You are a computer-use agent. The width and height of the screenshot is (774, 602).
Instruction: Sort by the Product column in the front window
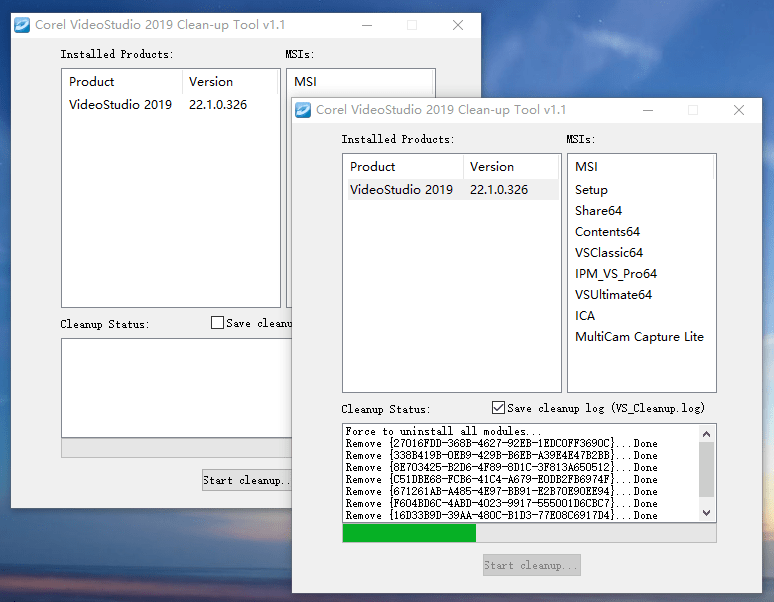[402, 167]
